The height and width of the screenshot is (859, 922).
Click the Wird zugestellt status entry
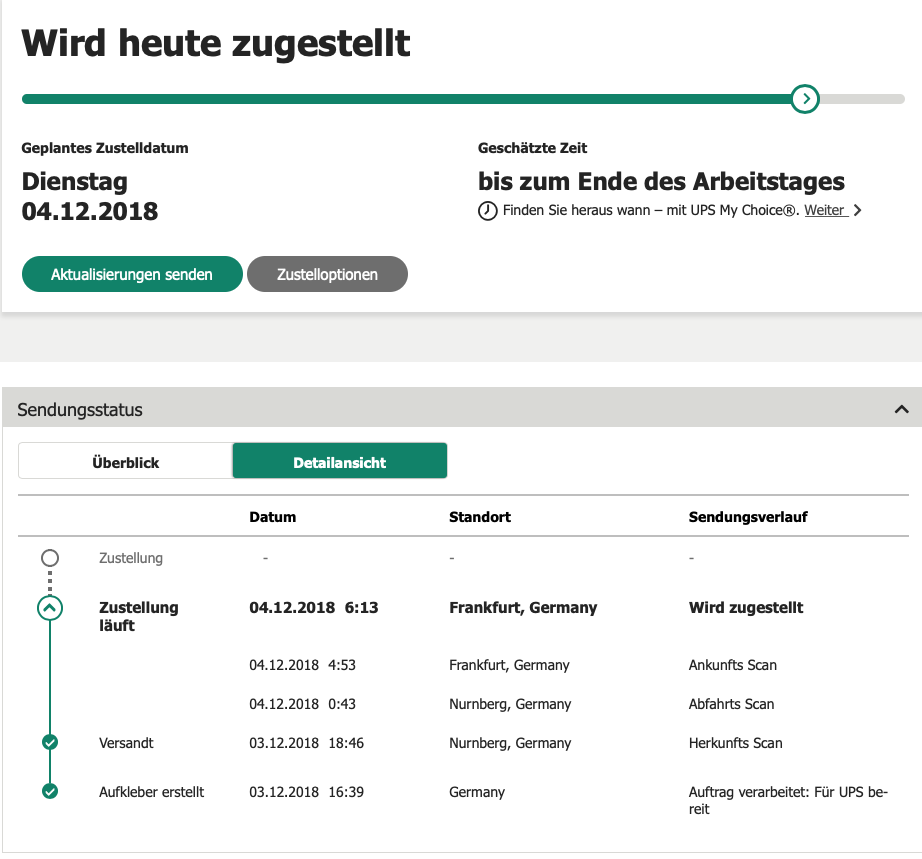746,607
